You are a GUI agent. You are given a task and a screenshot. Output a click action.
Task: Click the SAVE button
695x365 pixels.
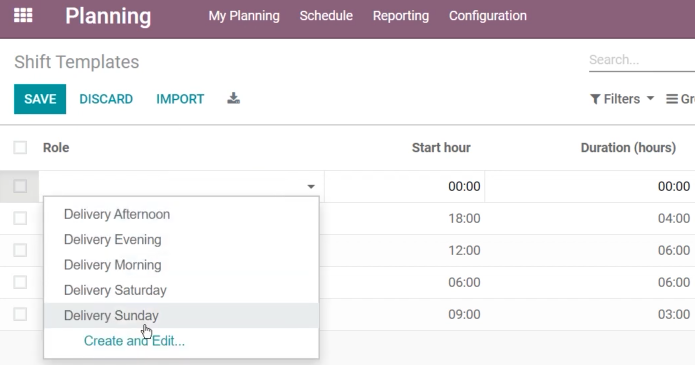click(x=40, y=99)
